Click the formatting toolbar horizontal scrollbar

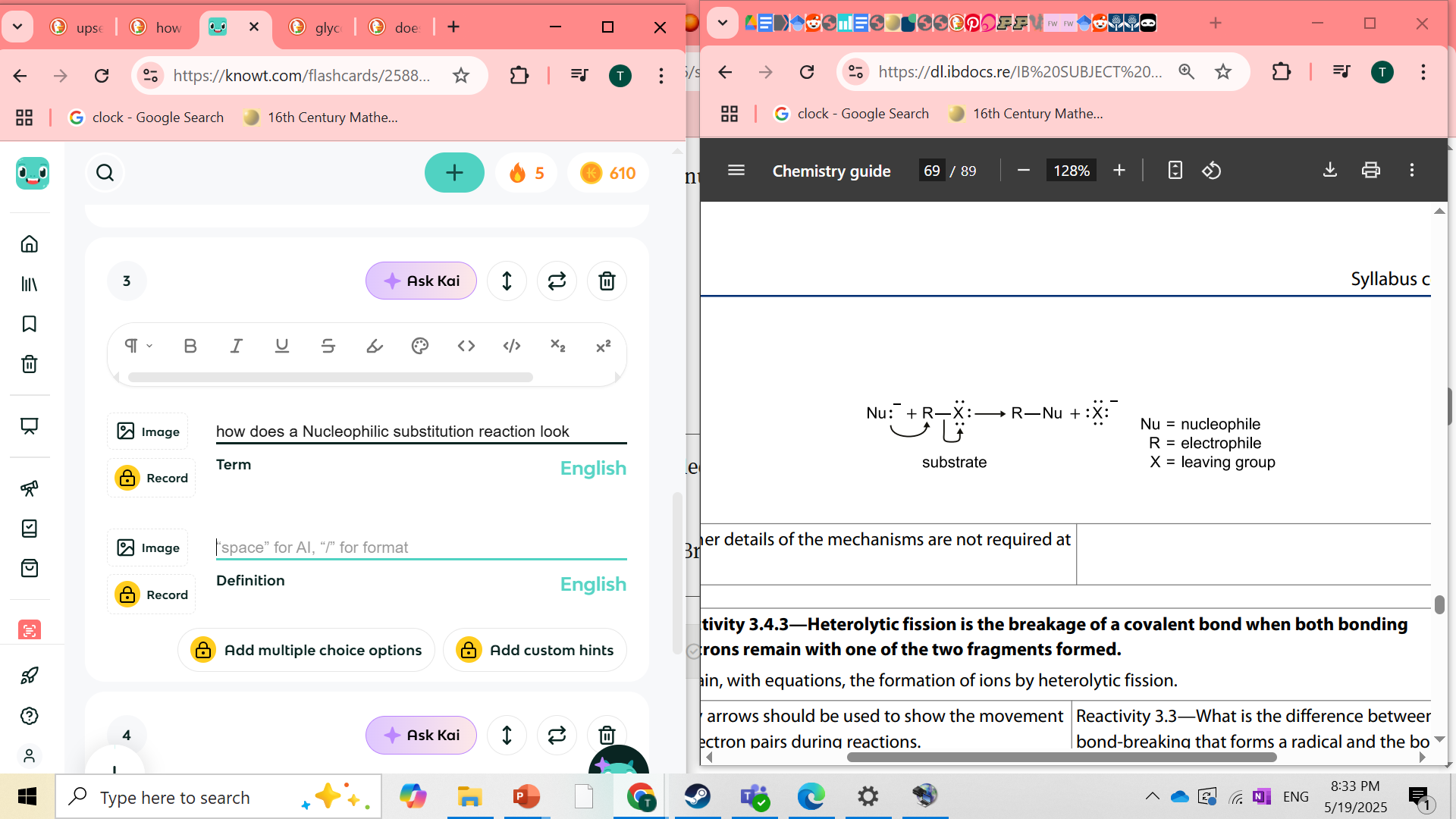[331, 377]
